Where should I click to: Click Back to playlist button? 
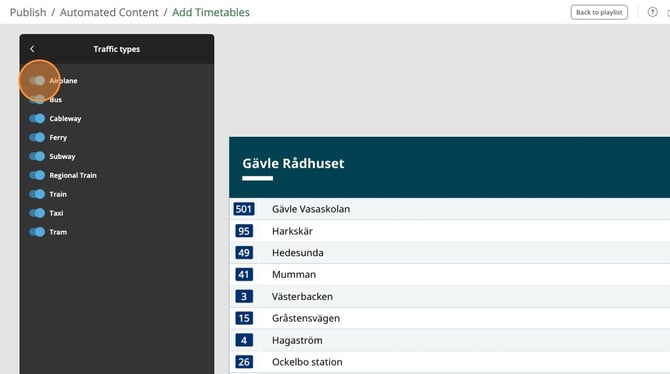[599, 12]
